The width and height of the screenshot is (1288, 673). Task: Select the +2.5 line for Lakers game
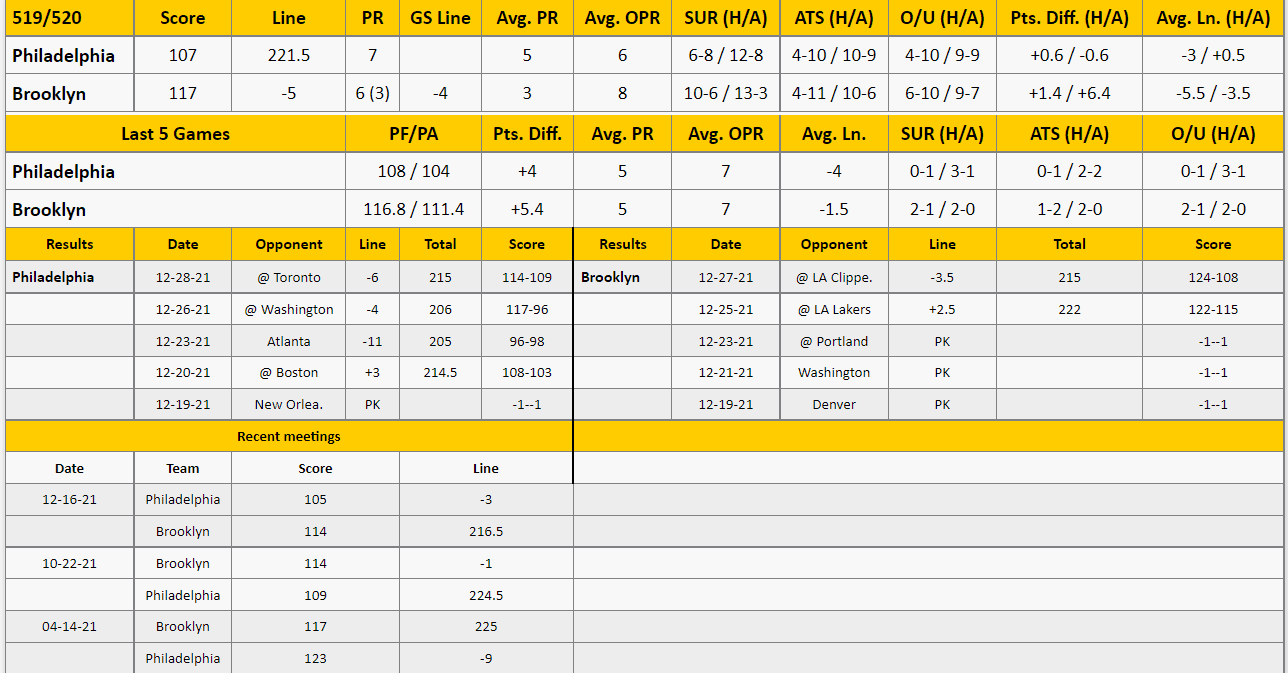942,309
